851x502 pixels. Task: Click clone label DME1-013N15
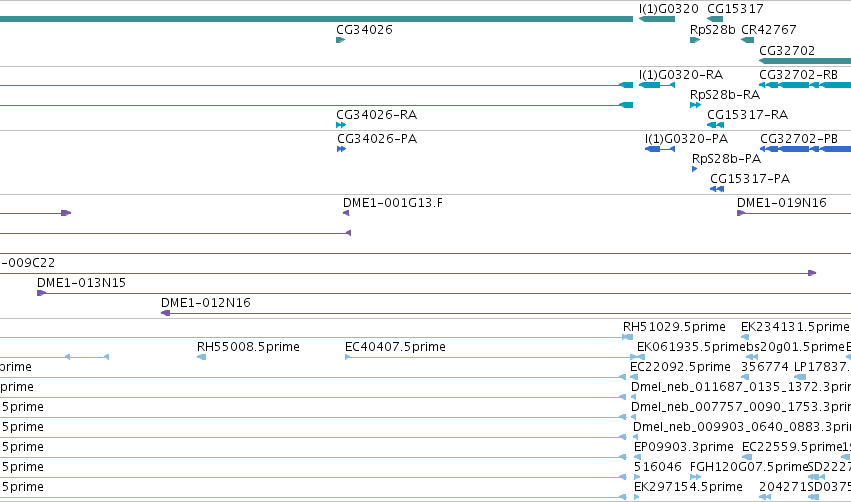tap(81, 283)
